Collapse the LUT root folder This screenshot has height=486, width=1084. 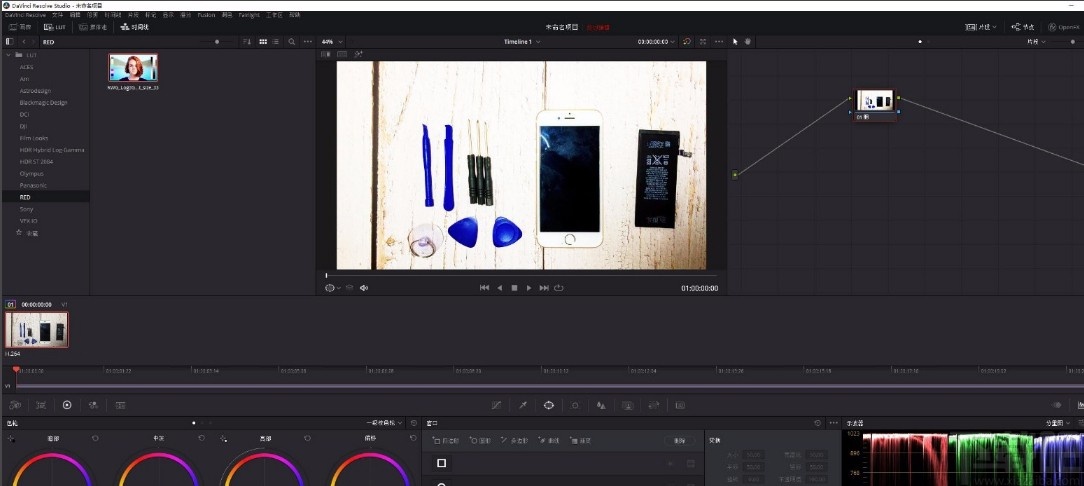[9, 55]
